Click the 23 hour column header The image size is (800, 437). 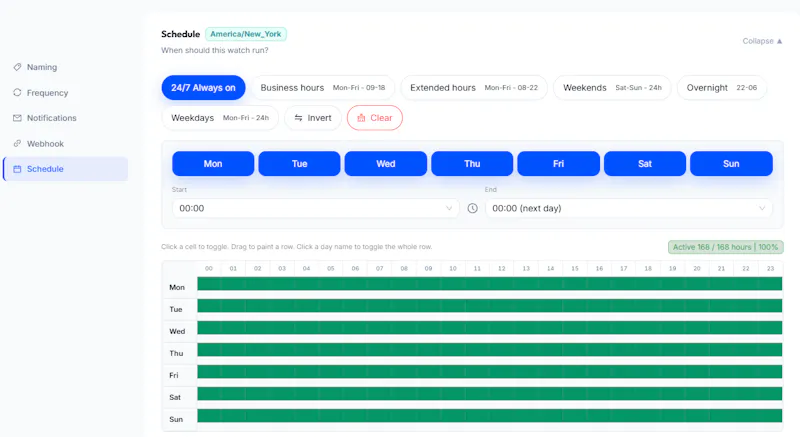(x=770, y=268)
